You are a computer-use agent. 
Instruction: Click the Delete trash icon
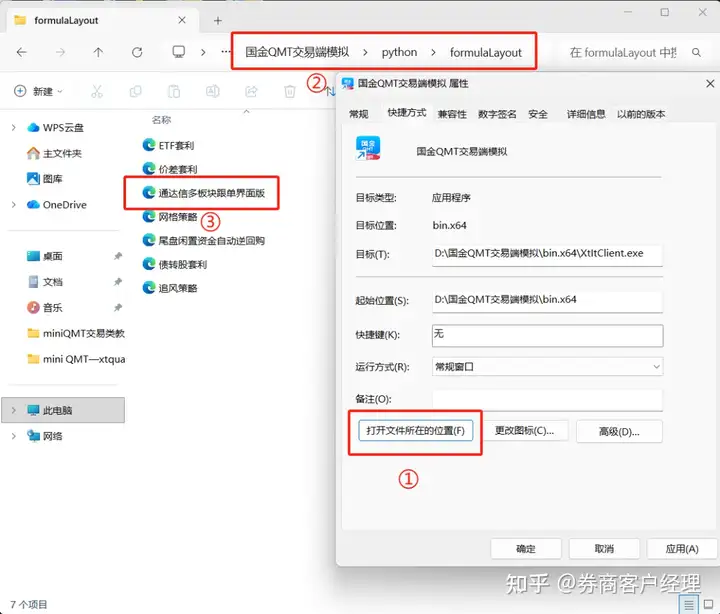point(290,91)
